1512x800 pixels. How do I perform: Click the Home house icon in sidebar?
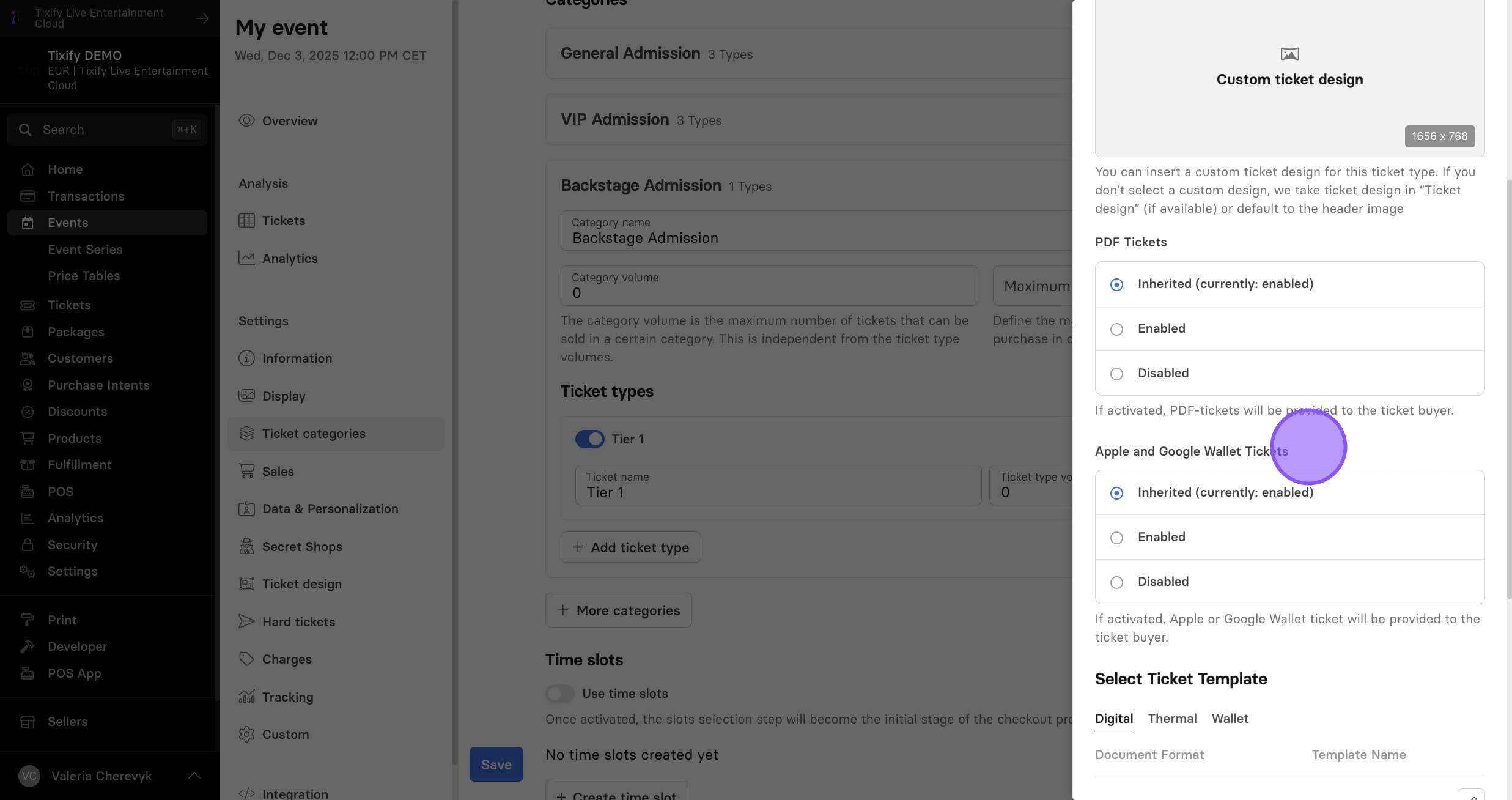27,169
